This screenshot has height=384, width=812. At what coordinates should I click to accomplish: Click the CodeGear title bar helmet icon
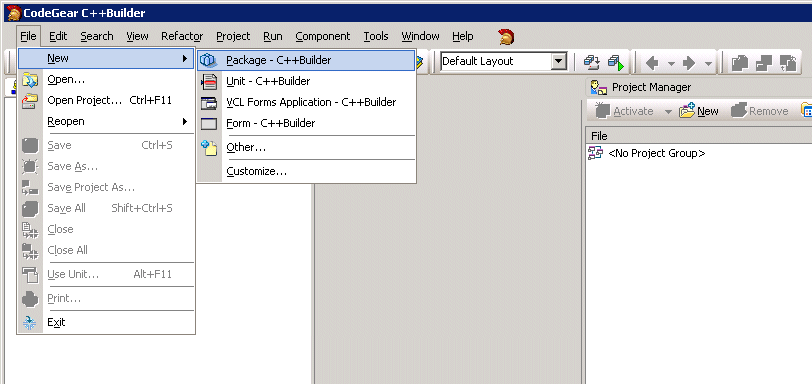14,13
